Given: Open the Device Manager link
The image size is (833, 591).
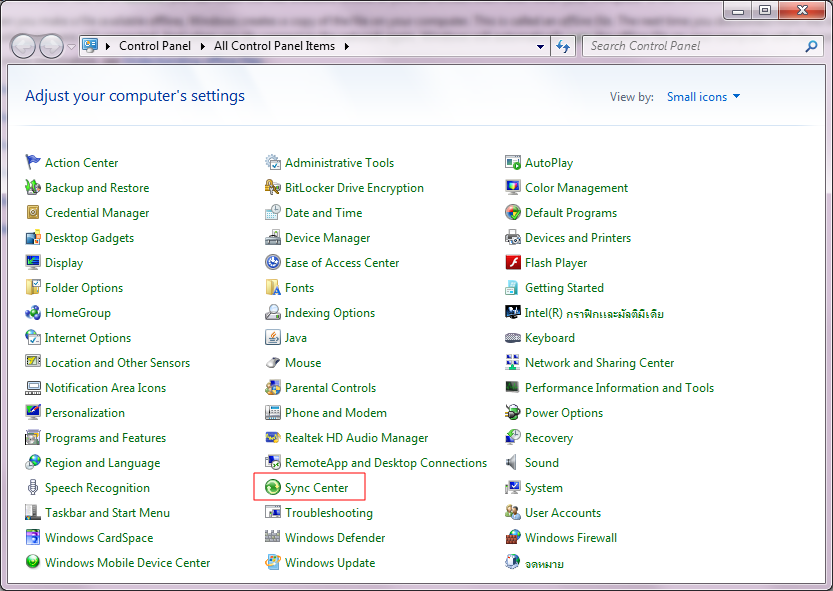Looking at the screenshot, I should [327, 238].
